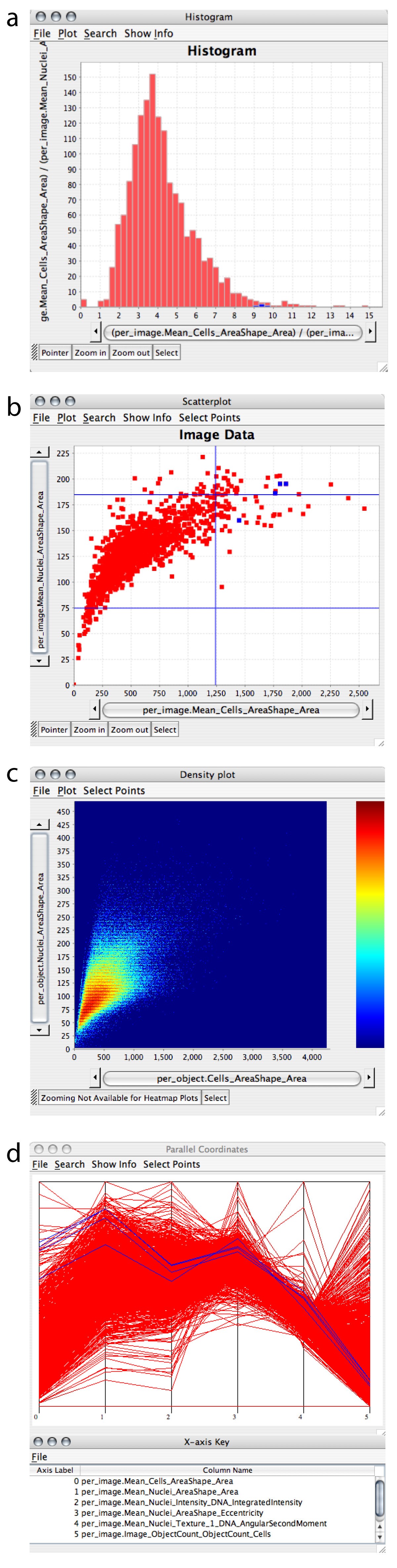Click Axis Label column header

[x=55, y=1470]
